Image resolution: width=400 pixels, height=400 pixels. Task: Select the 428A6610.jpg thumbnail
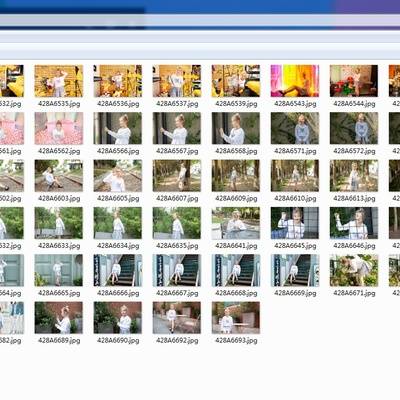pos(295,176)
